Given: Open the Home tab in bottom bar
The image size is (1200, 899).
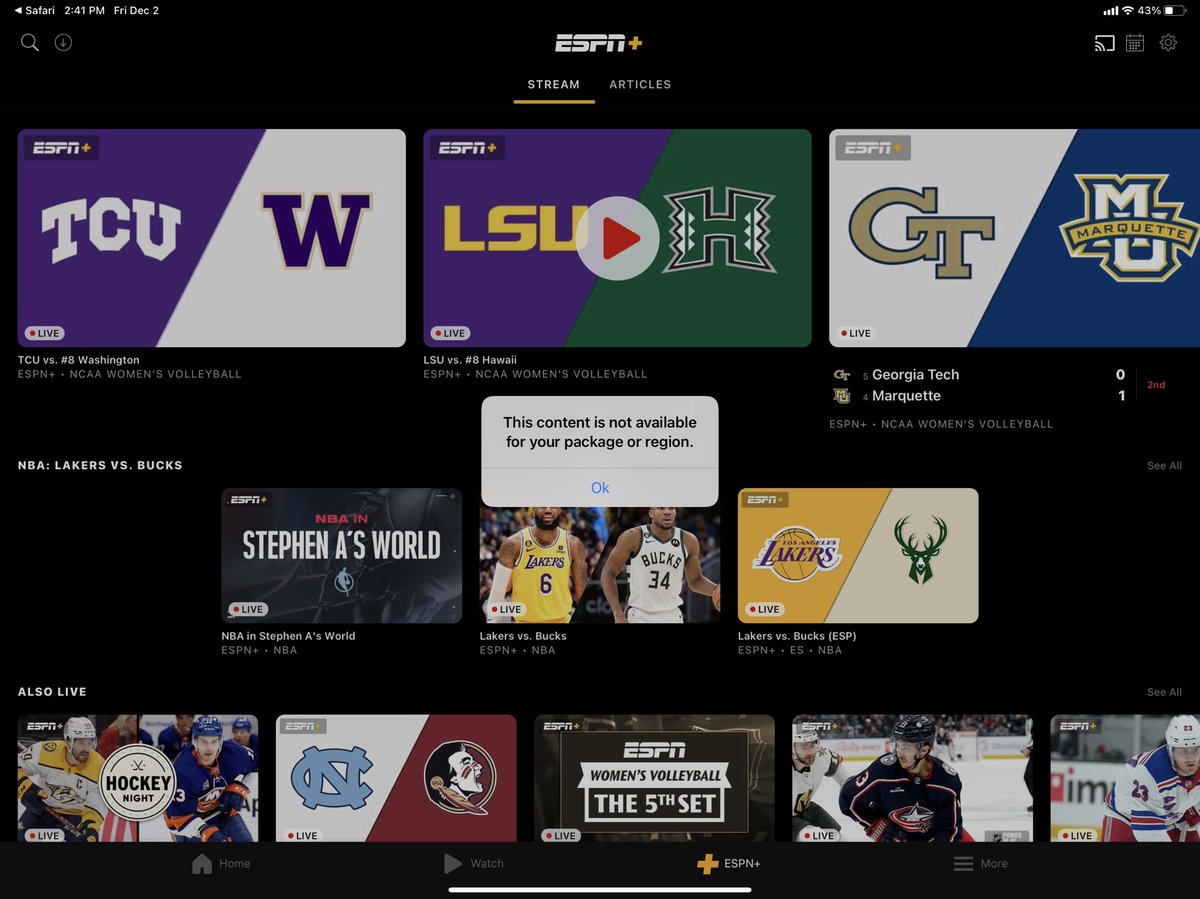Looking at the screenshot, I should pos(221,864).
